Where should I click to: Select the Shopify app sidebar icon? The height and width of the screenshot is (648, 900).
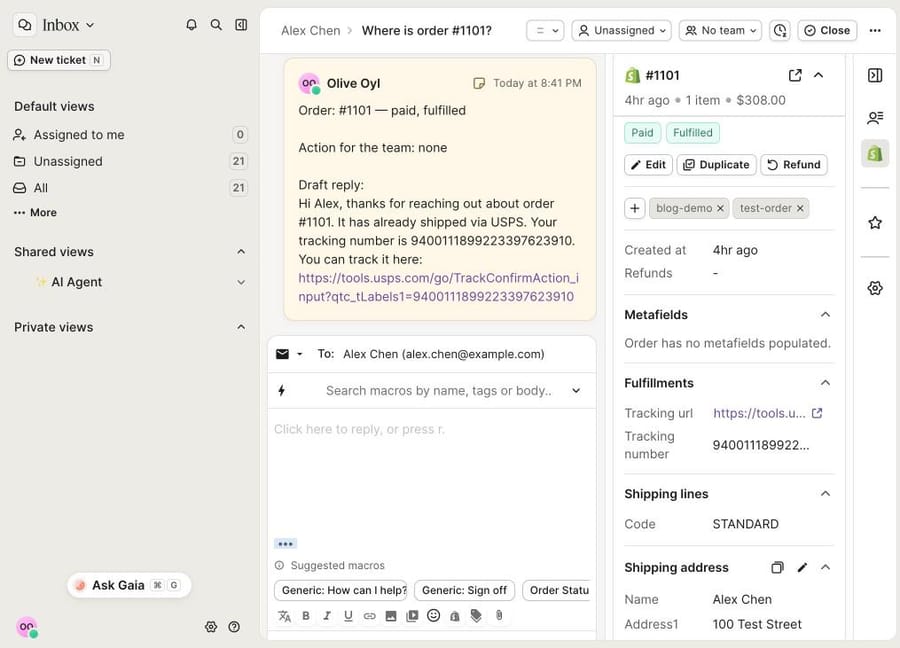click(875, 153)
